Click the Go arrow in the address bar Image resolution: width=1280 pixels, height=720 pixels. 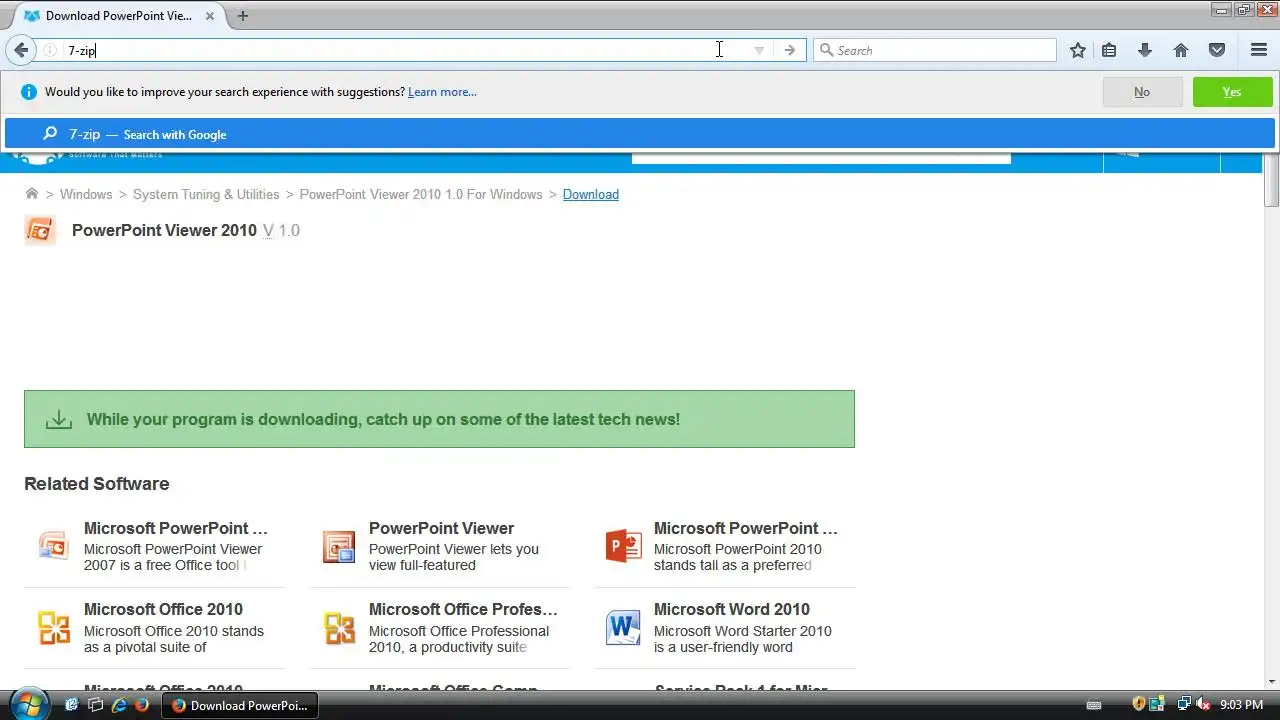click(790, 50)
